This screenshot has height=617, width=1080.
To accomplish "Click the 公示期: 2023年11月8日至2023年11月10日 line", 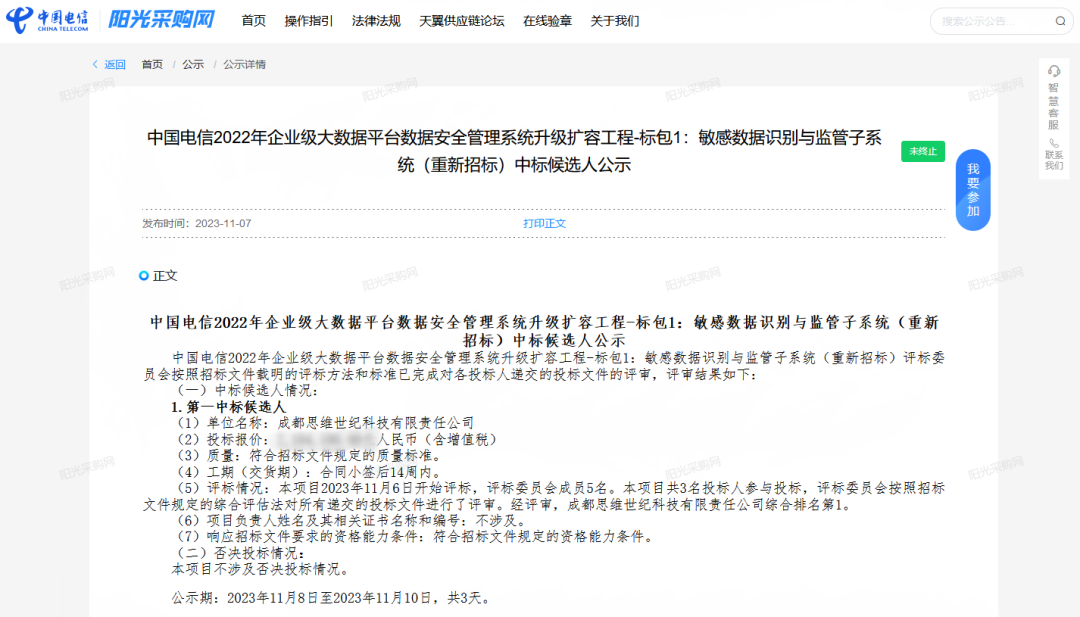I will point(332,598).
